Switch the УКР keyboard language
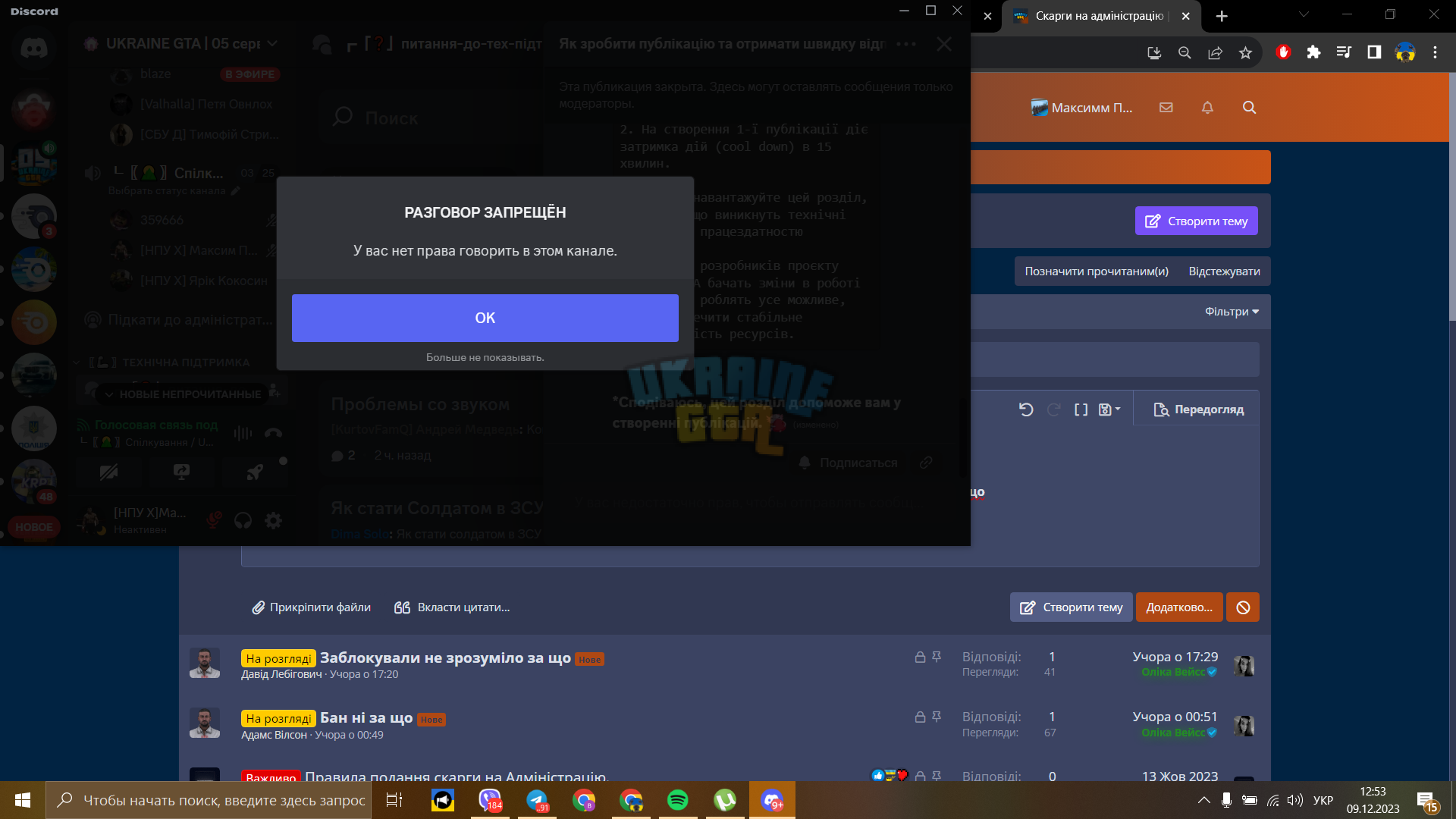Viewport: 1456px width, 819px height. tap(1323, 800)
